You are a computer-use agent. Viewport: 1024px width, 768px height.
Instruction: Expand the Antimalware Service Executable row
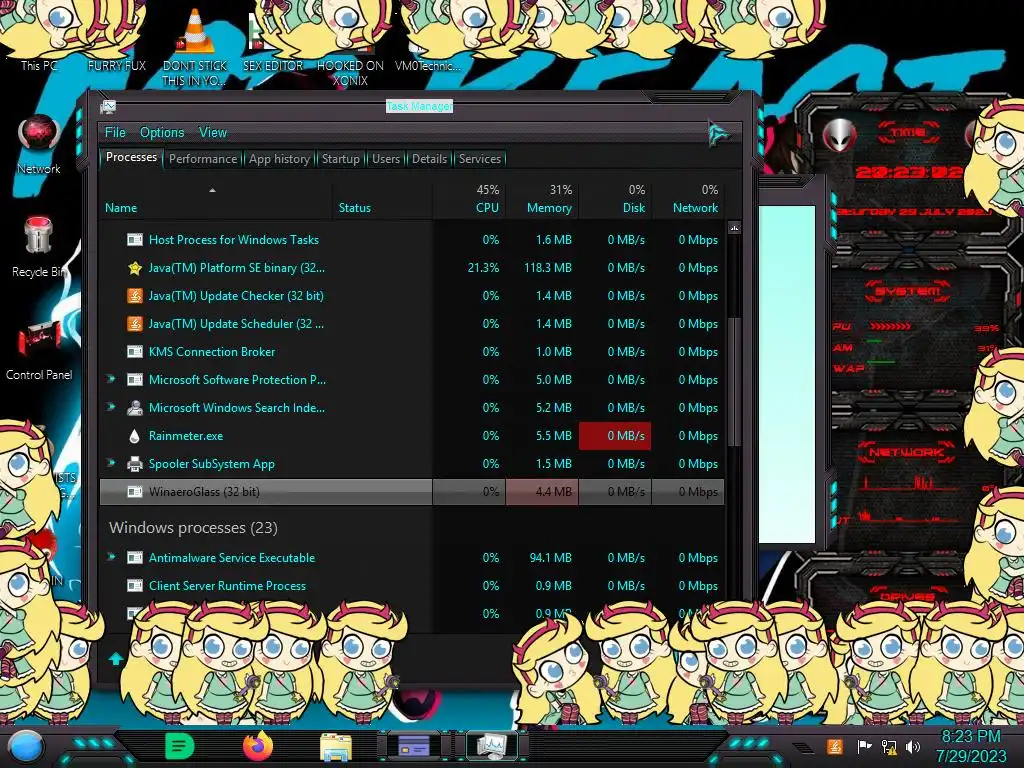[x=111, y=557]
